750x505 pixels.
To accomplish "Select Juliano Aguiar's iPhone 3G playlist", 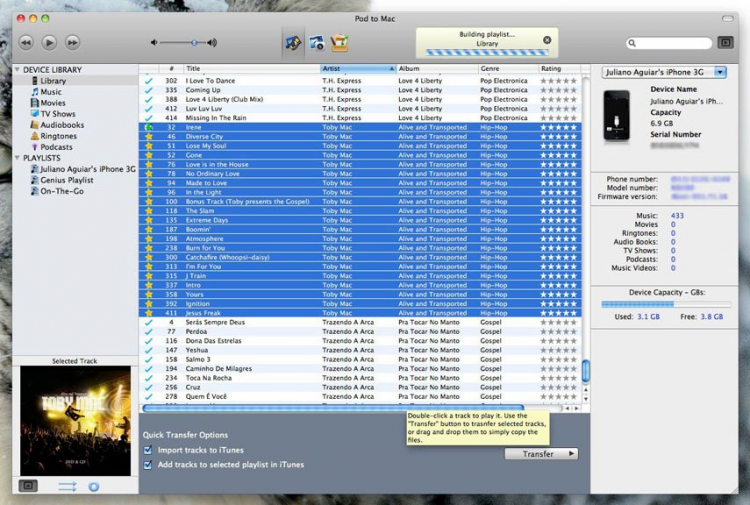I will tap(83, 169).
